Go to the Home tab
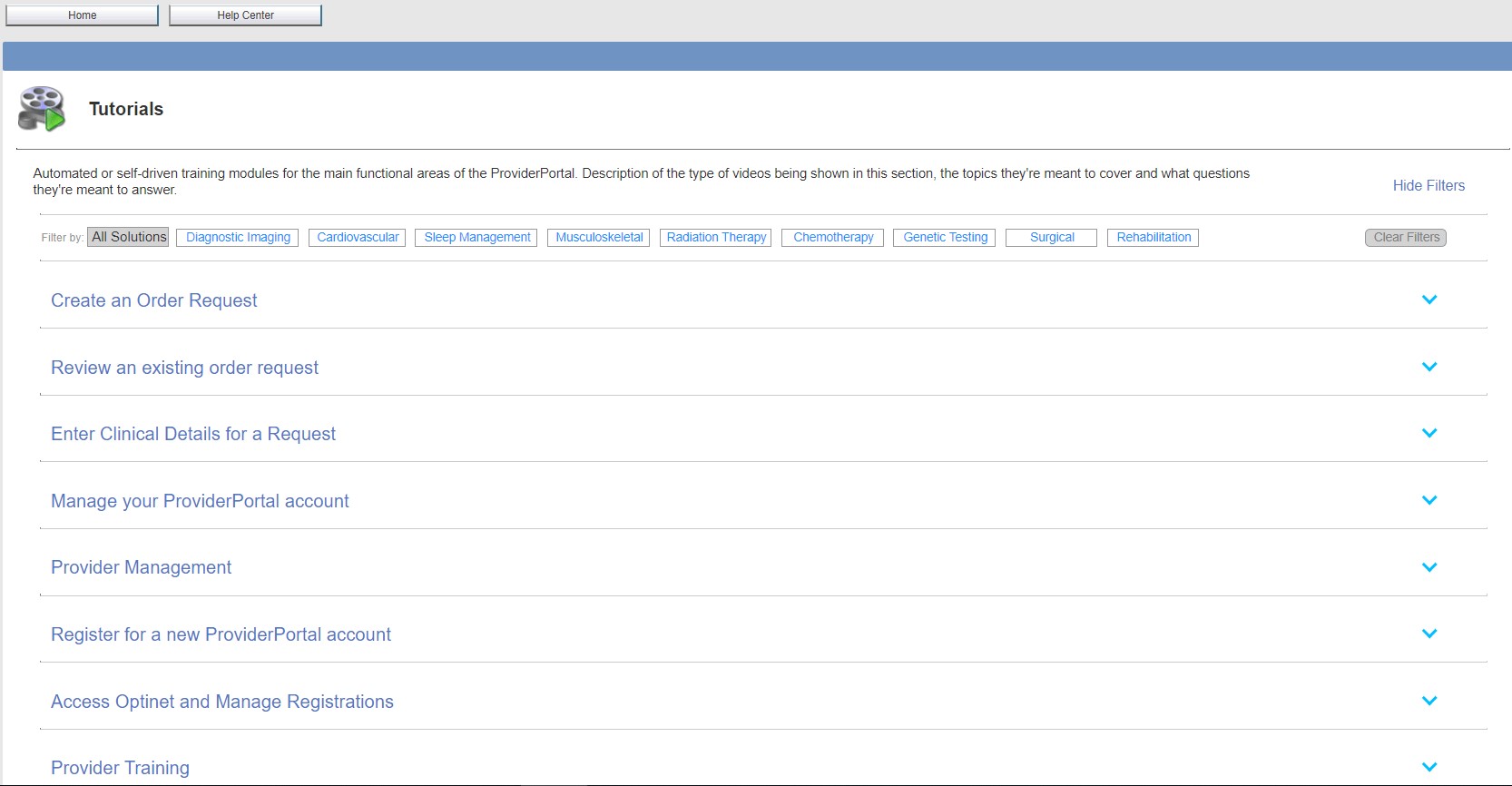 click(x=82, y=15)
